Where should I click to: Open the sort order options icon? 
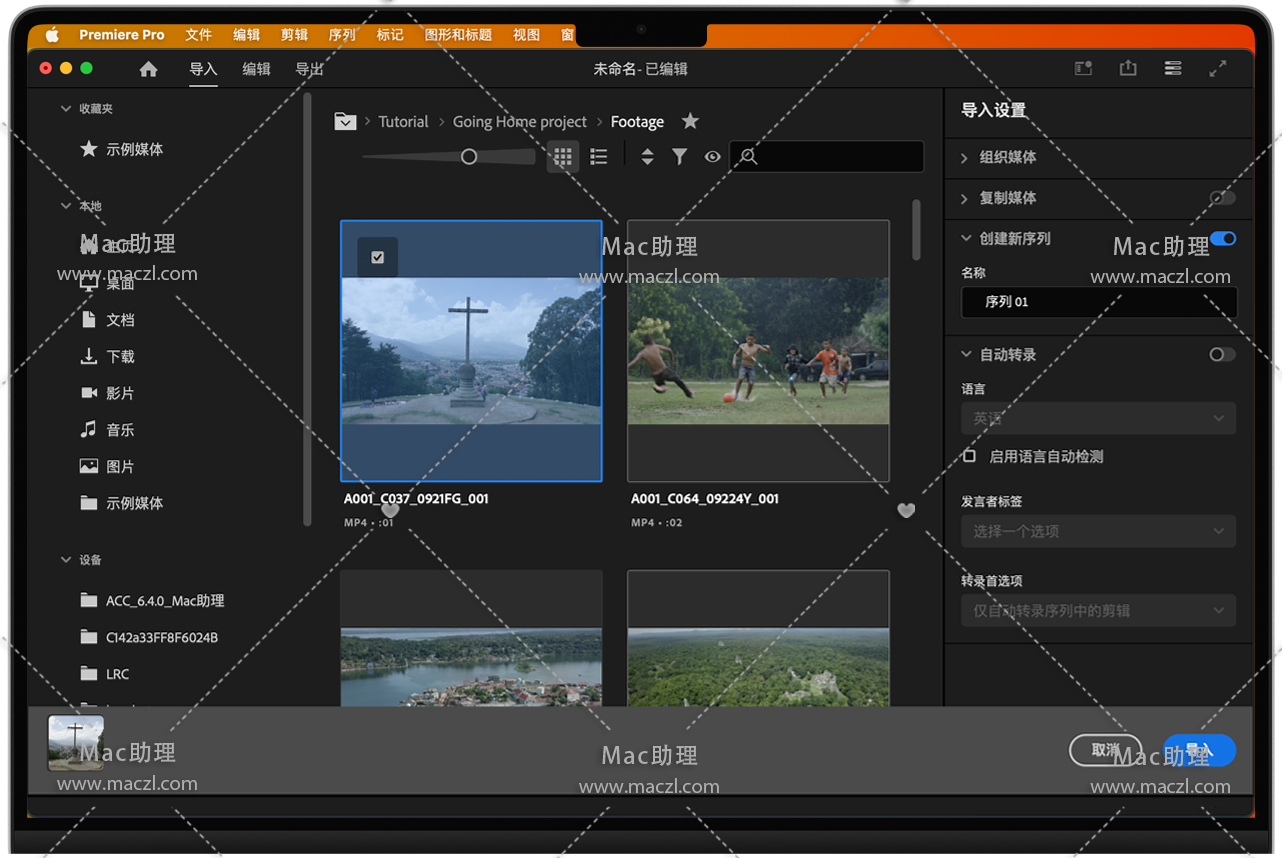pyautogui.click(x=647, y=157)
